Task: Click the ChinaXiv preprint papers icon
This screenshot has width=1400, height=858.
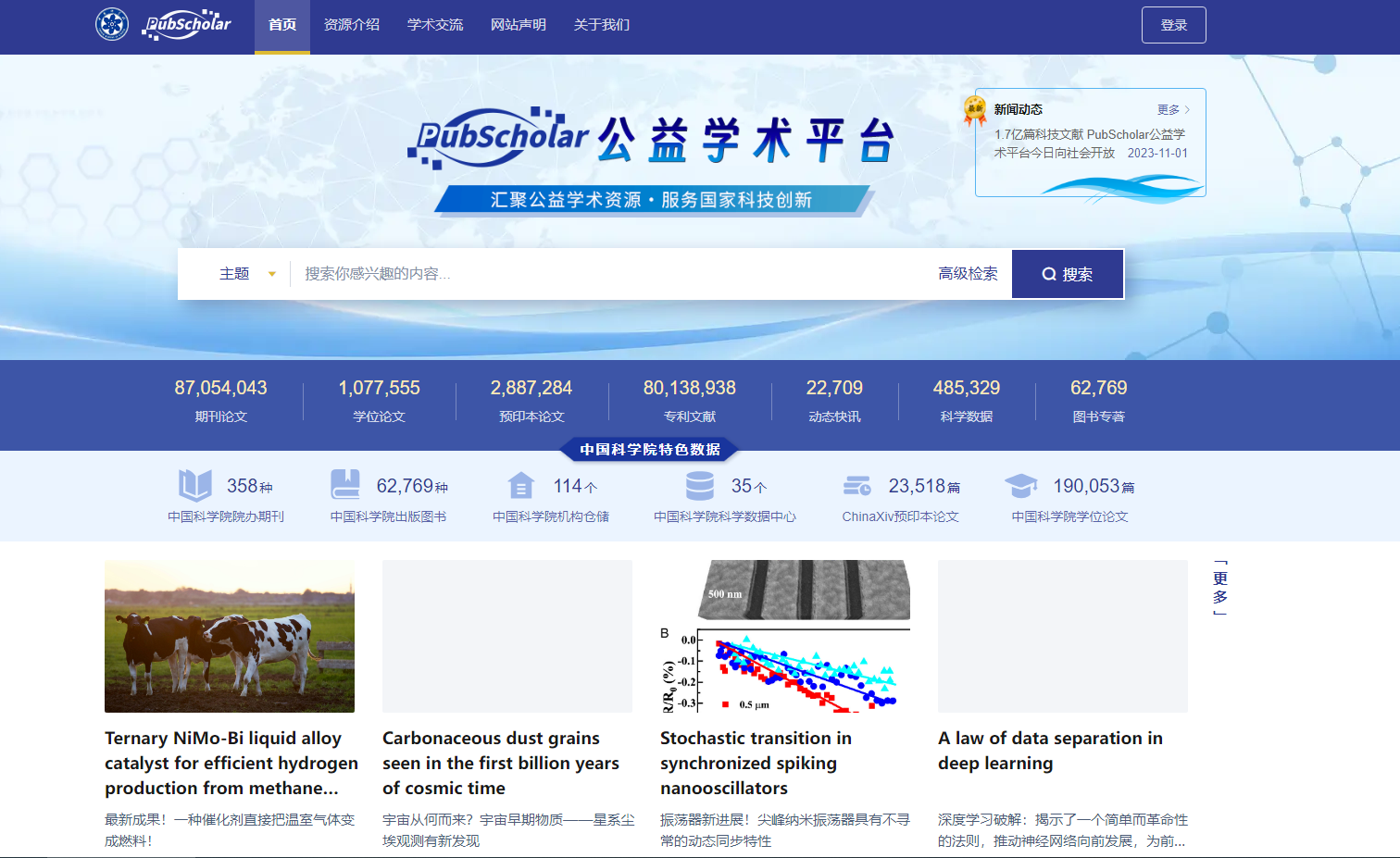Action: (x=857, y=486)
